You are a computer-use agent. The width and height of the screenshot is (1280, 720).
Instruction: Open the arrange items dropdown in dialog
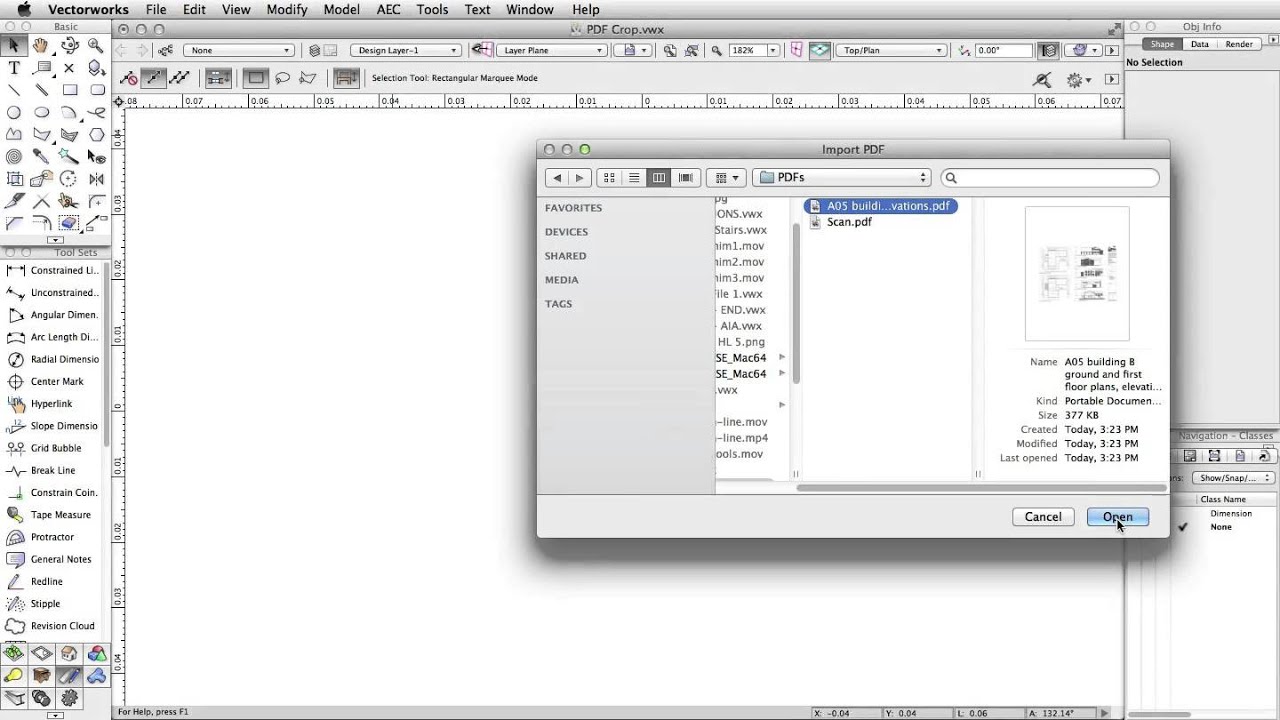(726, 177)
